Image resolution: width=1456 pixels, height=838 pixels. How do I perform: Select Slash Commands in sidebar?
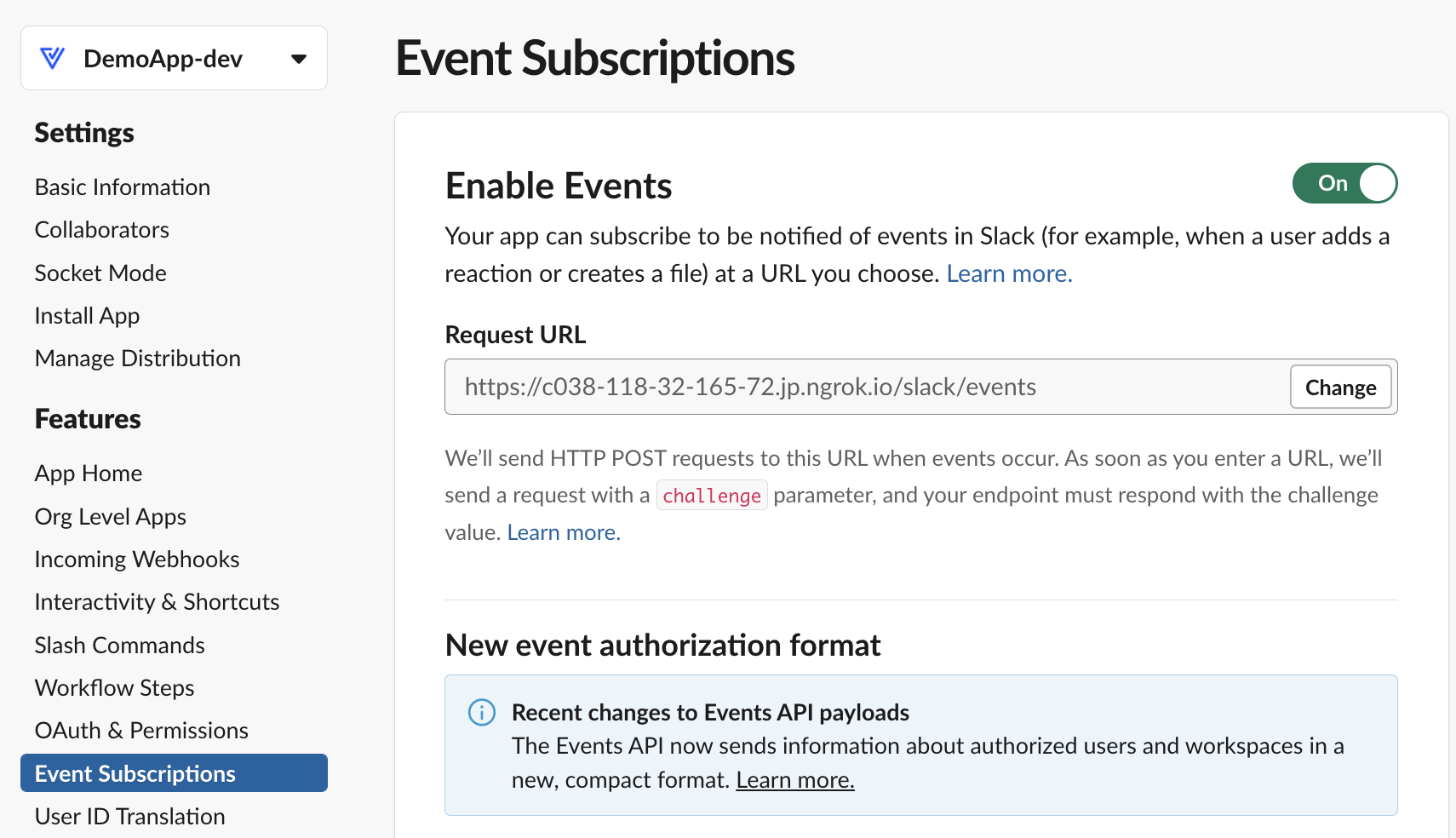pos(120,646)
